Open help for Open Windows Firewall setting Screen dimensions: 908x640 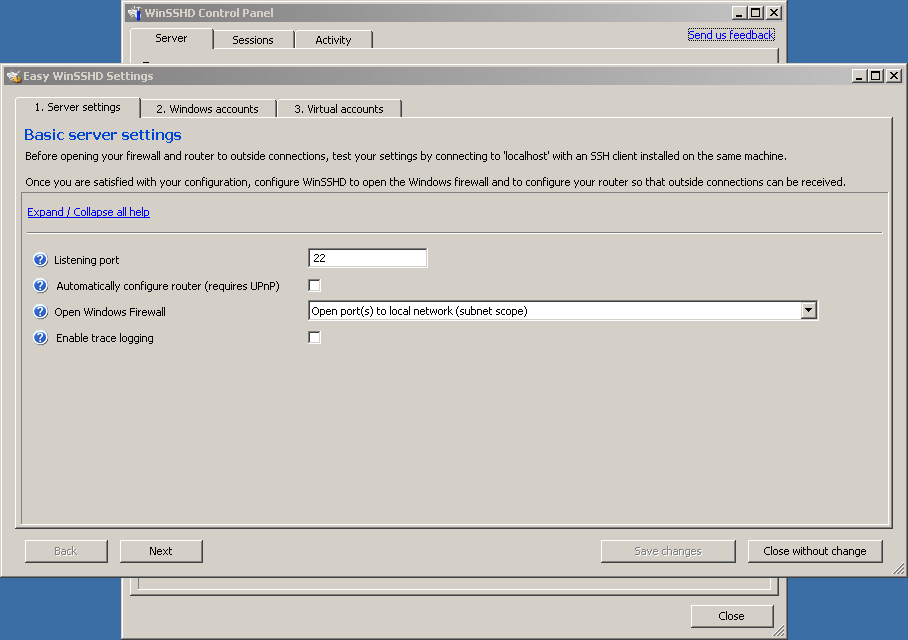click(x=40, y=311)
